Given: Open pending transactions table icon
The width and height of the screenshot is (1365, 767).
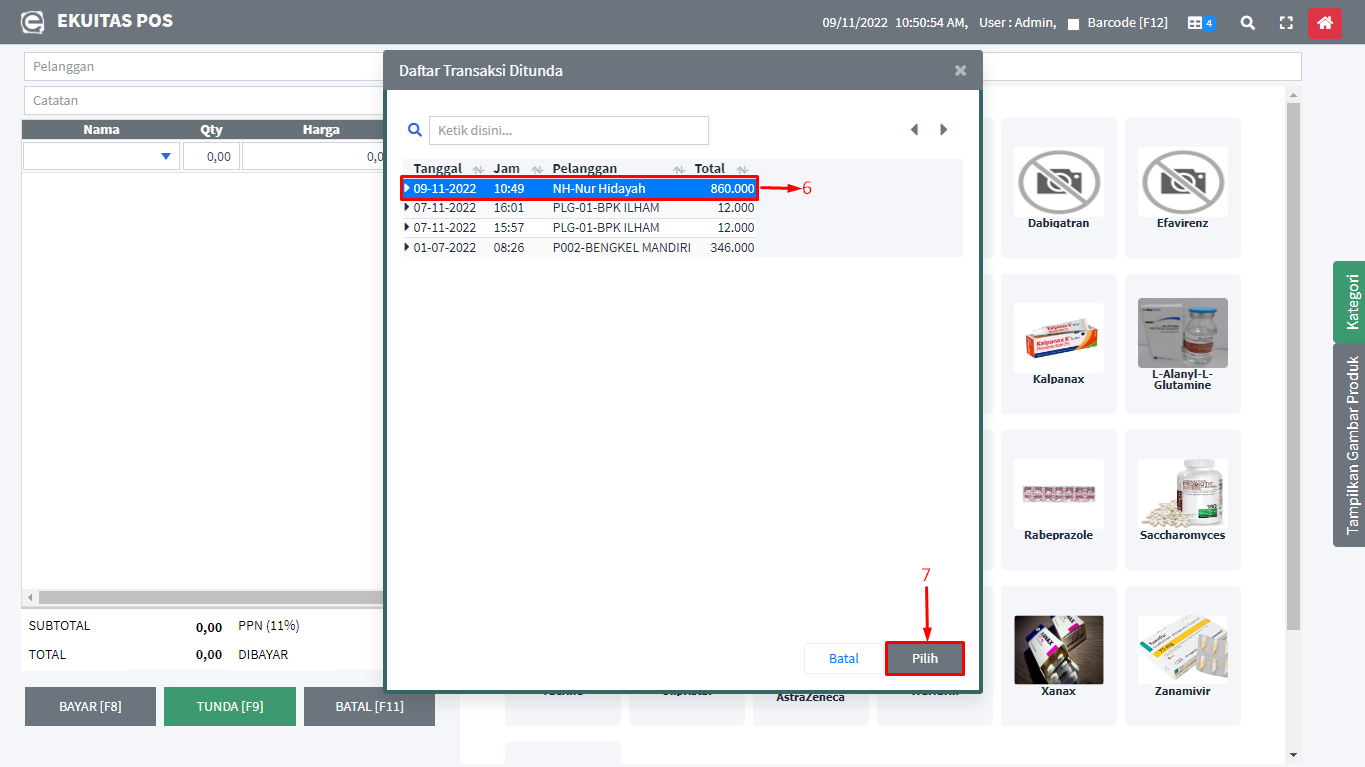Looking at the screenshot, I should (x=1200, y=23).
